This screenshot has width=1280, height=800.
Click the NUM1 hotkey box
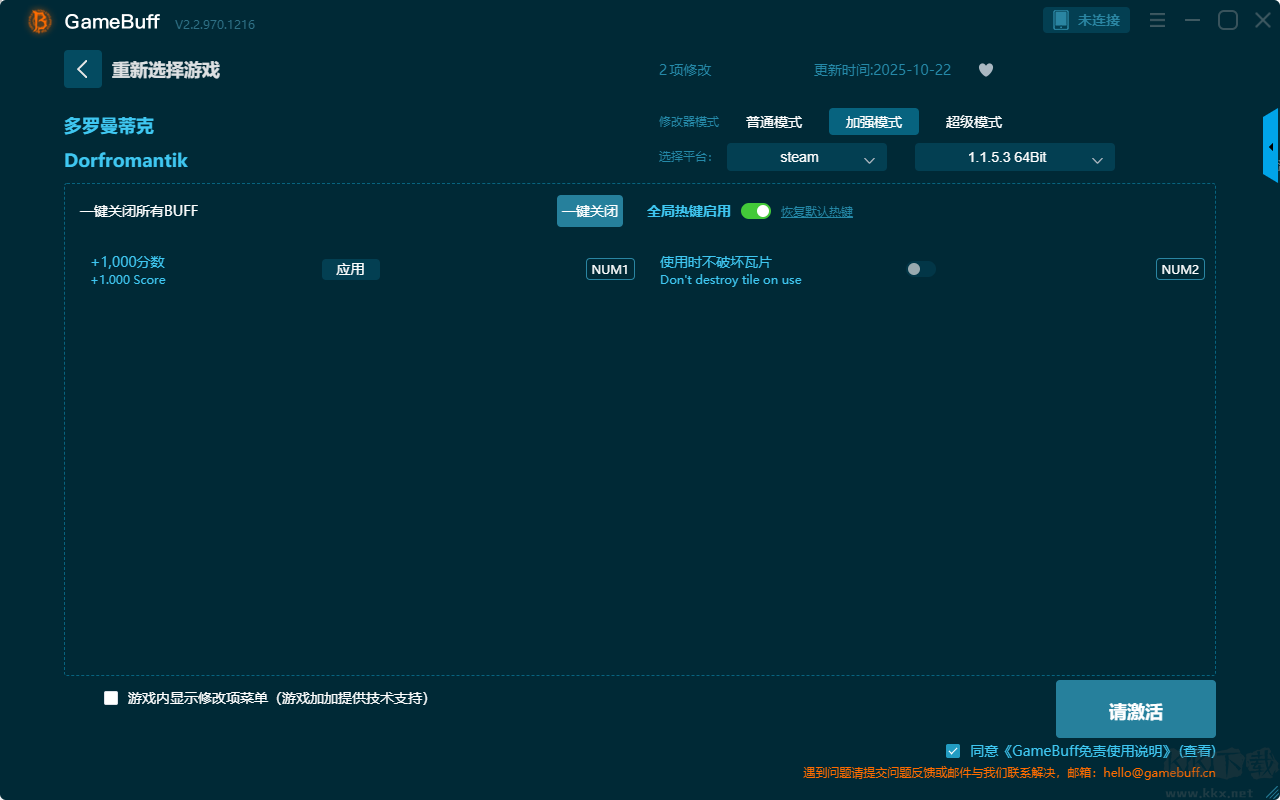tap(610, 269)
